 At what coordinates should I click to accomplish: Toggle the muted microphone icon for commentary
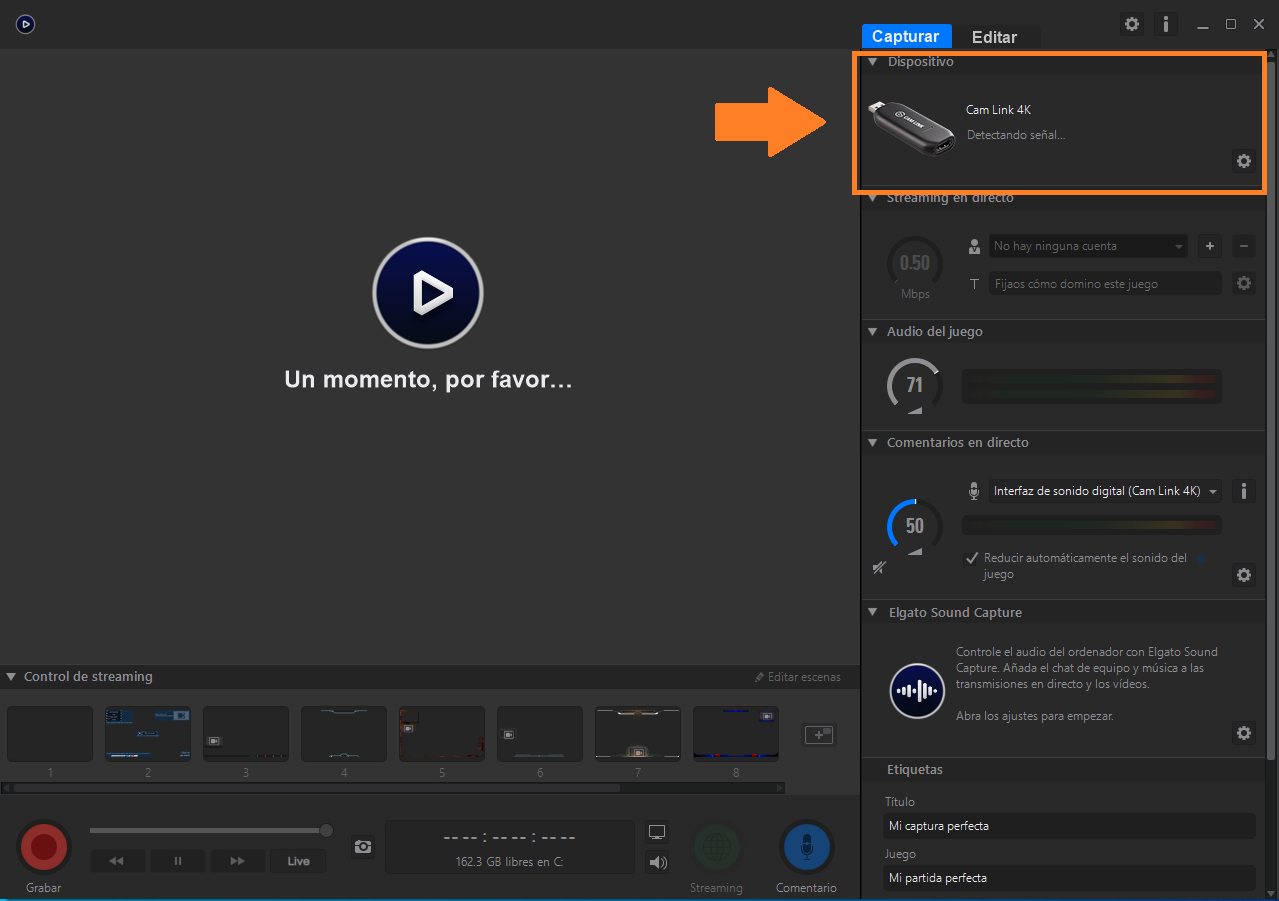pyautogui.click(x=879, y=568)
